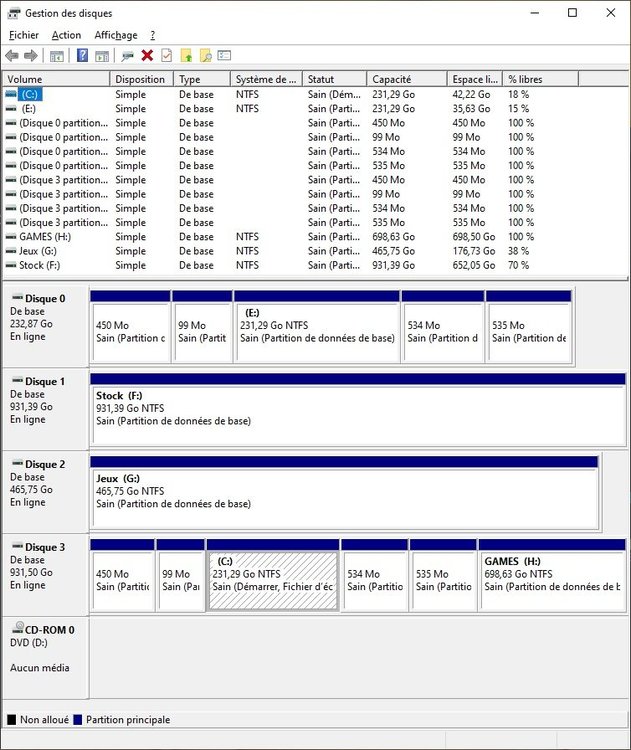Open the Fichier menu

(23, 35)
